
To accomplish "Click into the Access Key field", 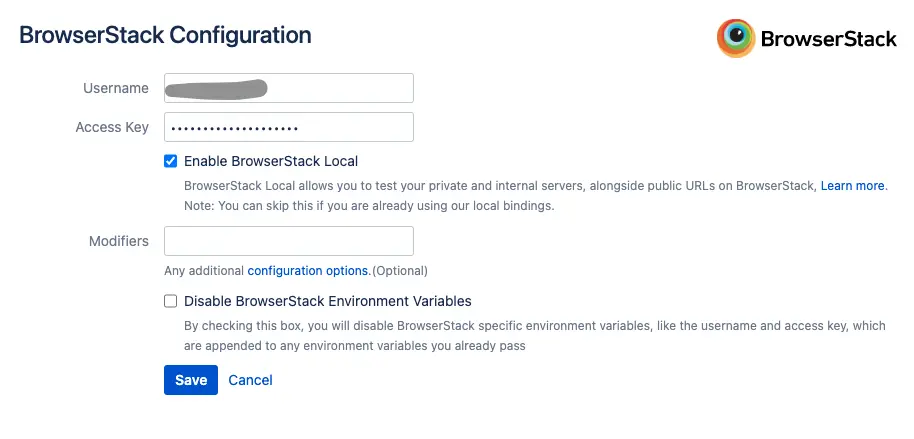I will click(288, 127).
